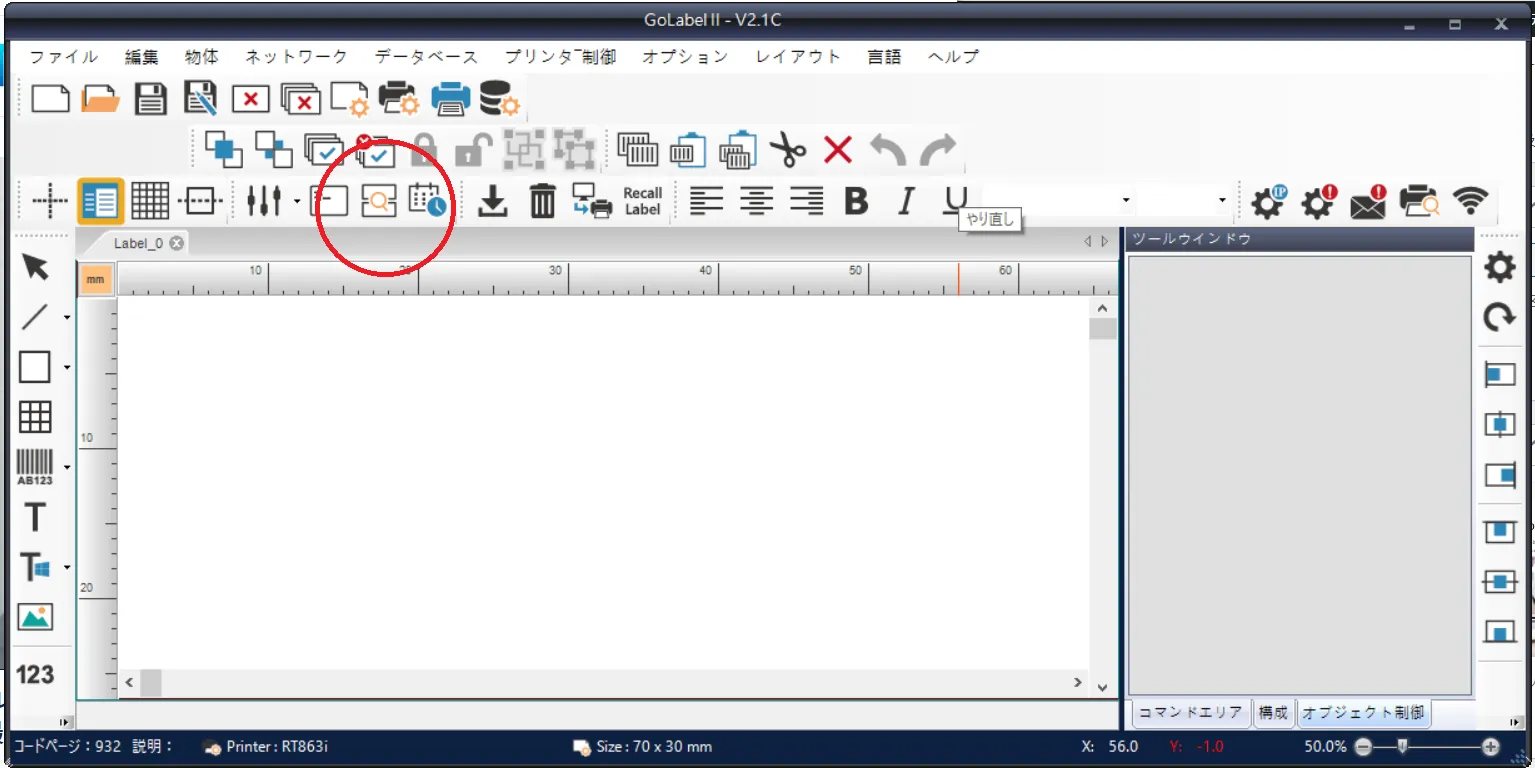
Task: Cut selection with scissors icon
Action: point(788,150)
